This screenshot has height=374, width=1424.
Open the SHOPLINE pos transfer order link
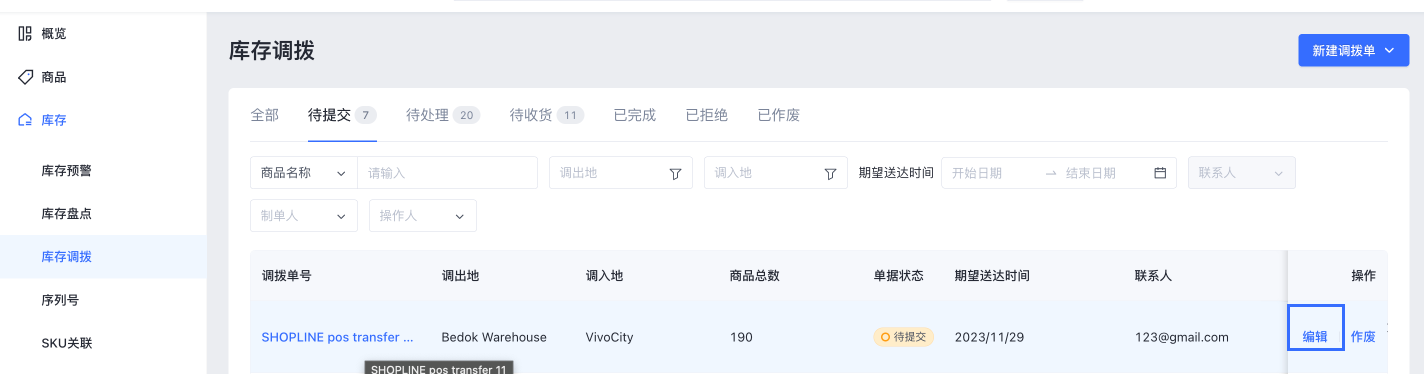[337, 337]
